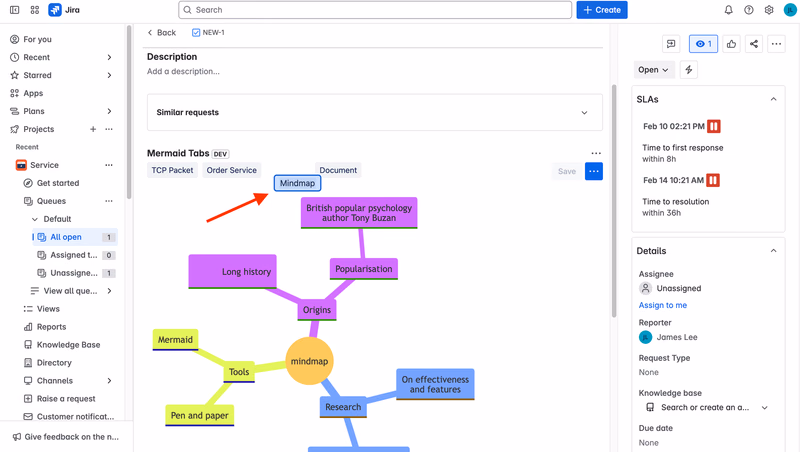Screen dimensions: 800x452
Task: Expand the Plans menu chevron
Action: click(x=109, y=111)
